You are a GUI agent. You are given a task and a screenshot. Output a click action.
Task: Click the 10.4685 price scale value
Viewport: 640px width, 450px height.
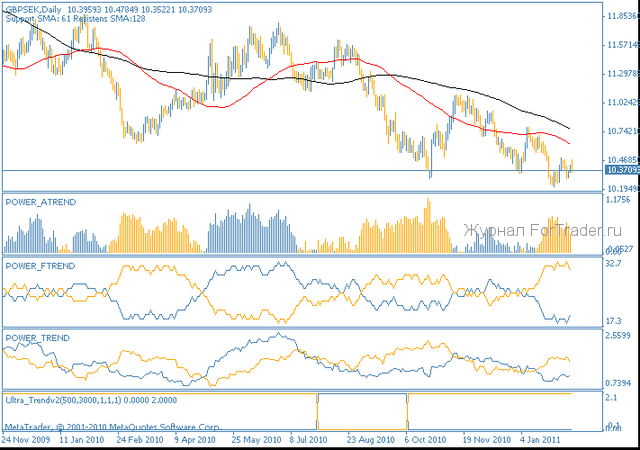pyautogui.click(x=623, y=160)
